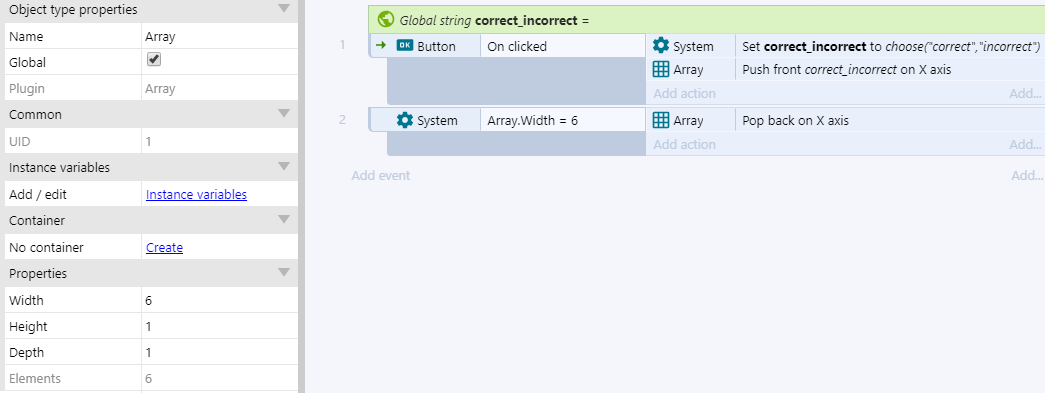Image resolution: width=1045 pixels, height=393 pixels.
Task: Click the System gear icon in event 2 condition
Action: click(x=405, y=120)
